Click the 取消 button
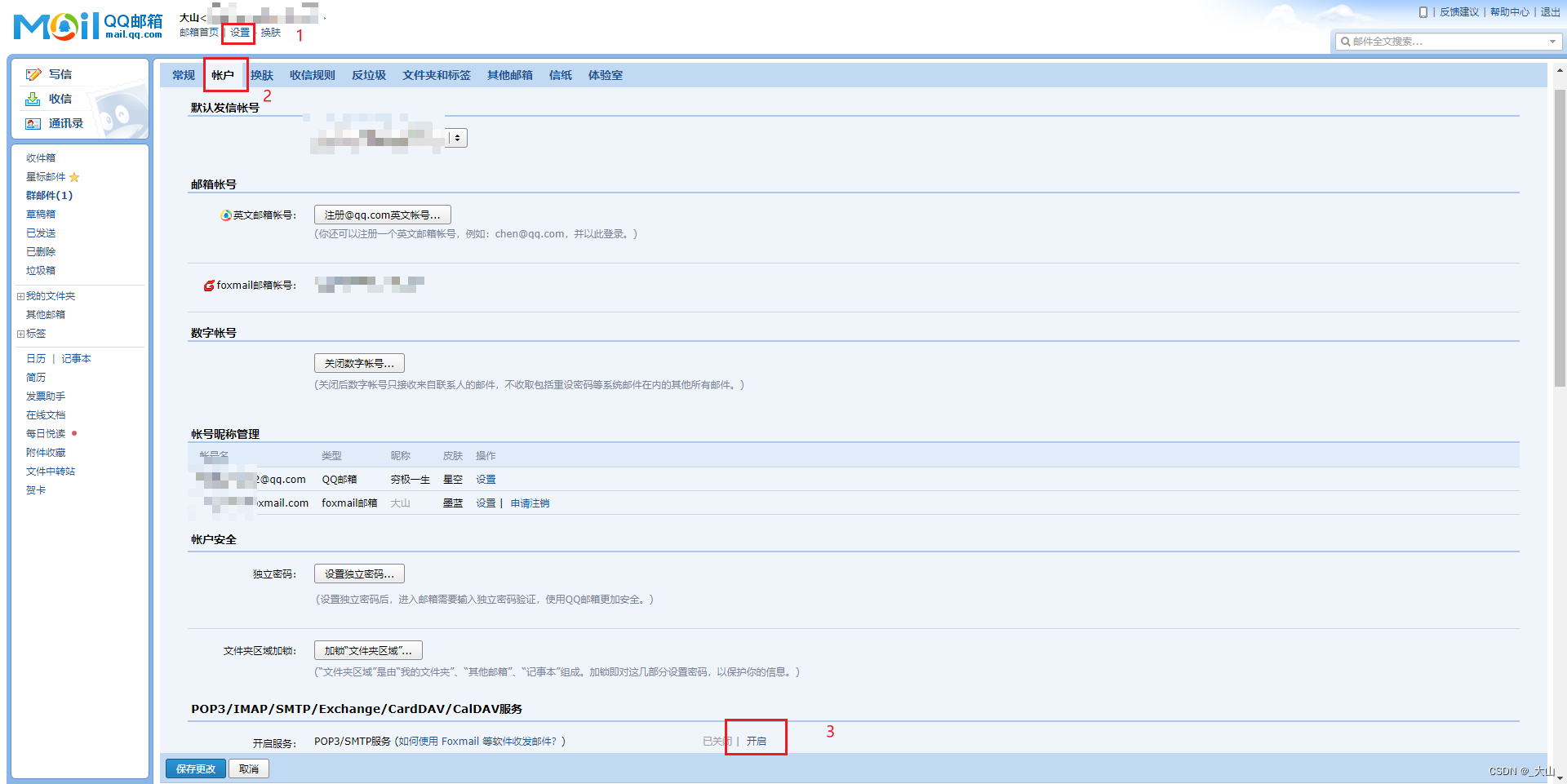This screenshot has width=1567, height=784. click(249, 768)
